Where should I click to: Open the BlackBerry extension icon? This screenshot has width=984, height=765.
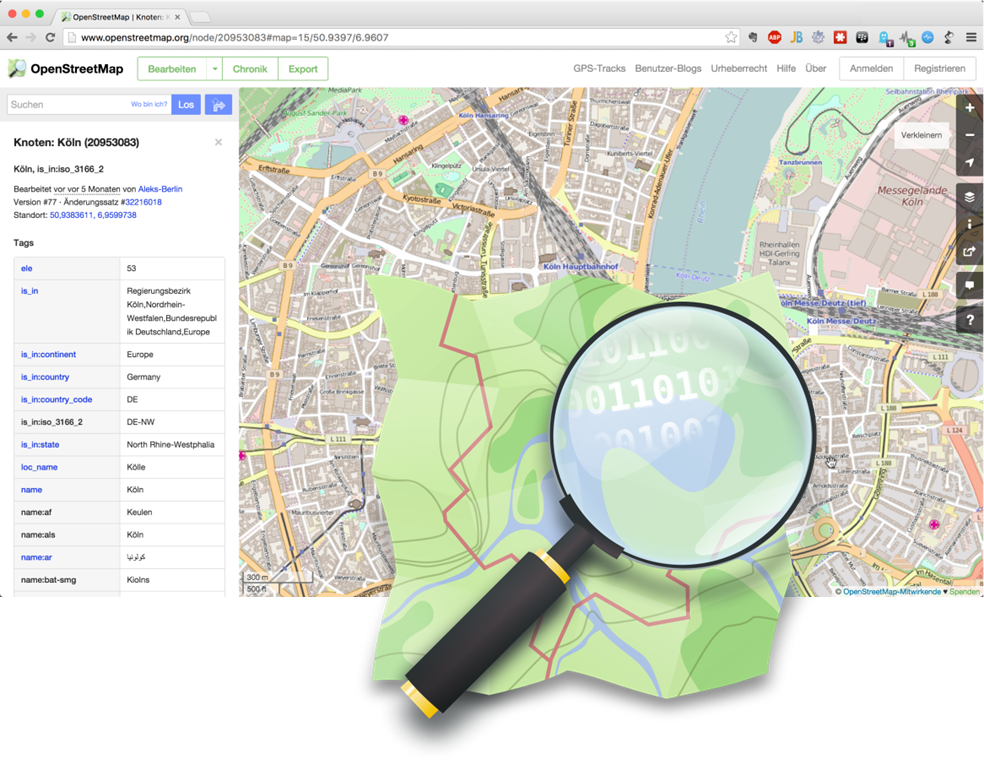(x=862, y=38)
